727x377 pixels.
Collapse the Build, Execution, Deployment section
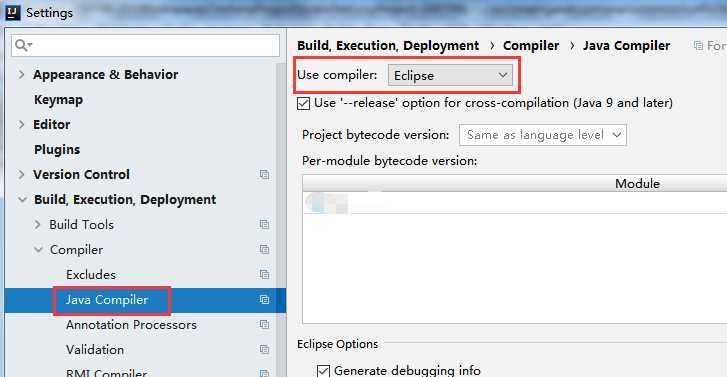22,200
